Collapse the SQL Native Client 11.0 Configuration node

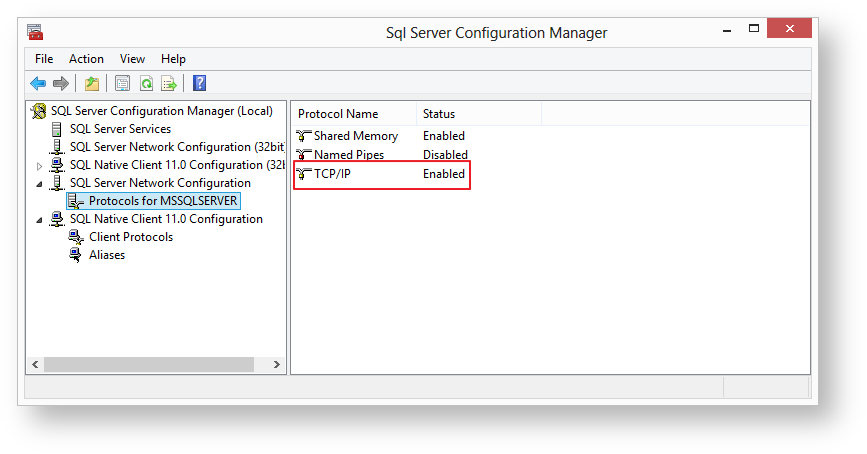(x=40, y=220)
